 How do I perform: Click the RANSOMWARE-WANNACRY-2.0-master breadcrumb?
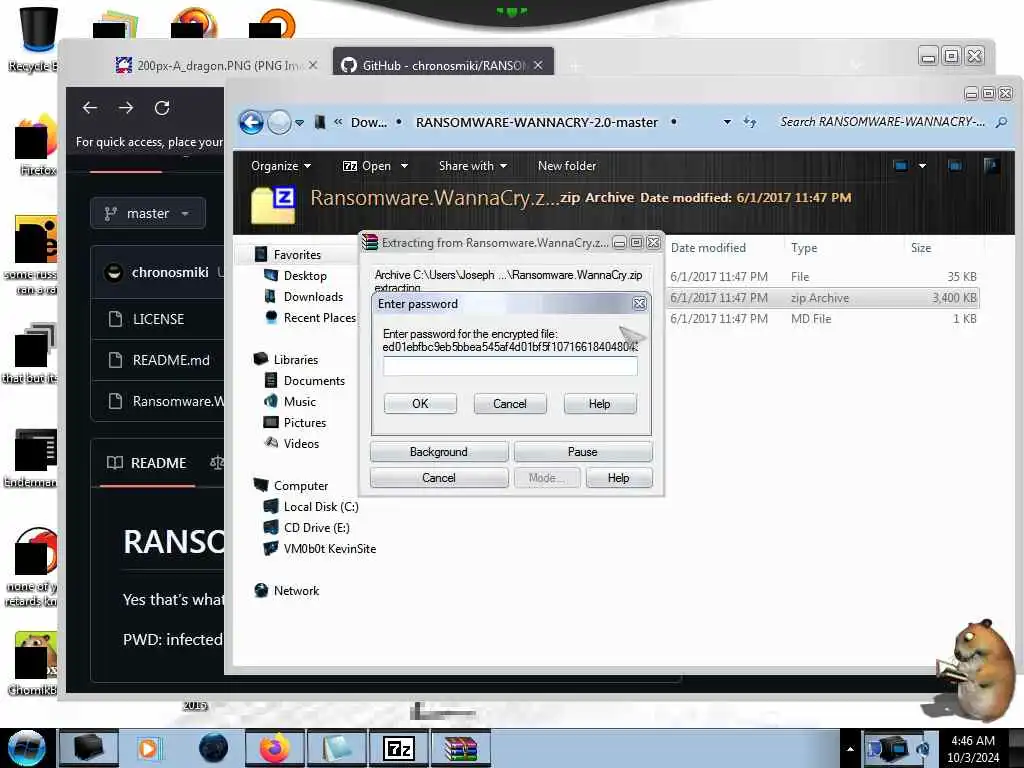pyautogui.click(x=537, y=122)
